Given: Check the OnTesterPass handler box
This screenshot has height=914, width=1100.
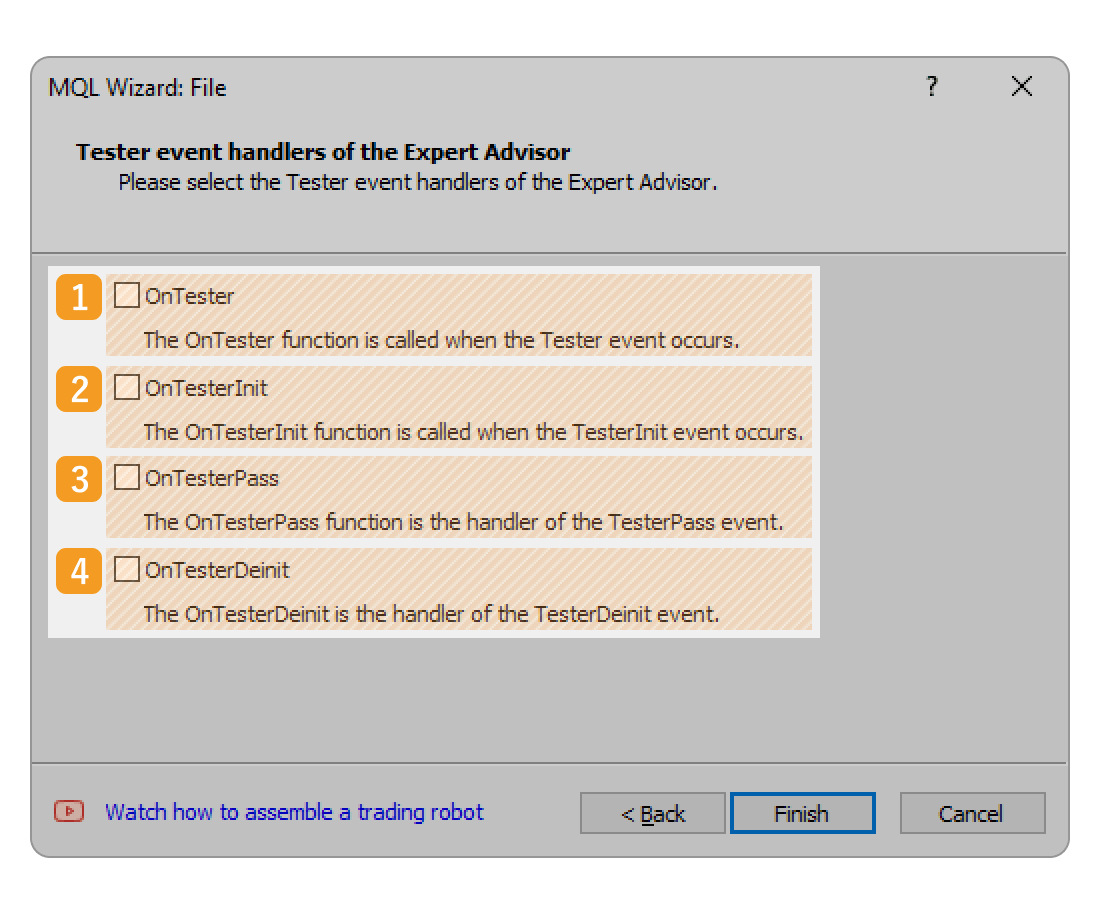Looking at the screenshot, I should pyautogui.click(x=127, y=478).
